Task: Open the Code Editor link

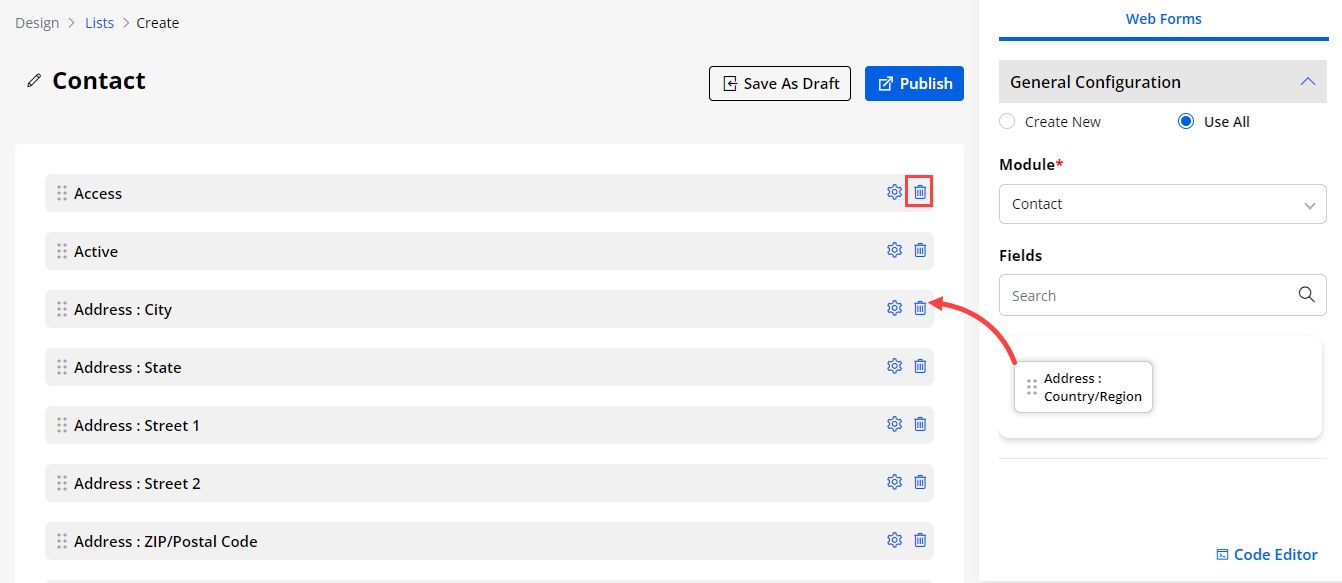Action: click(1266, 555)
